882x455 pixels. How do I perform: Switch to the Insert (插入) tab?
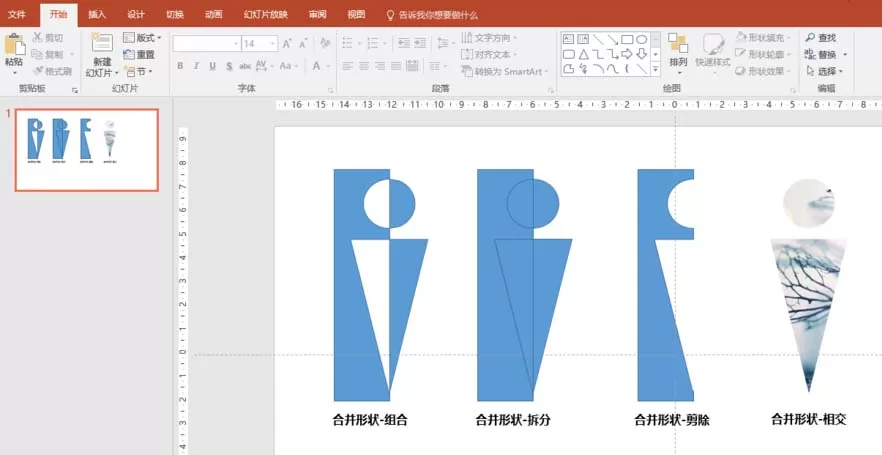coord(97,15)
